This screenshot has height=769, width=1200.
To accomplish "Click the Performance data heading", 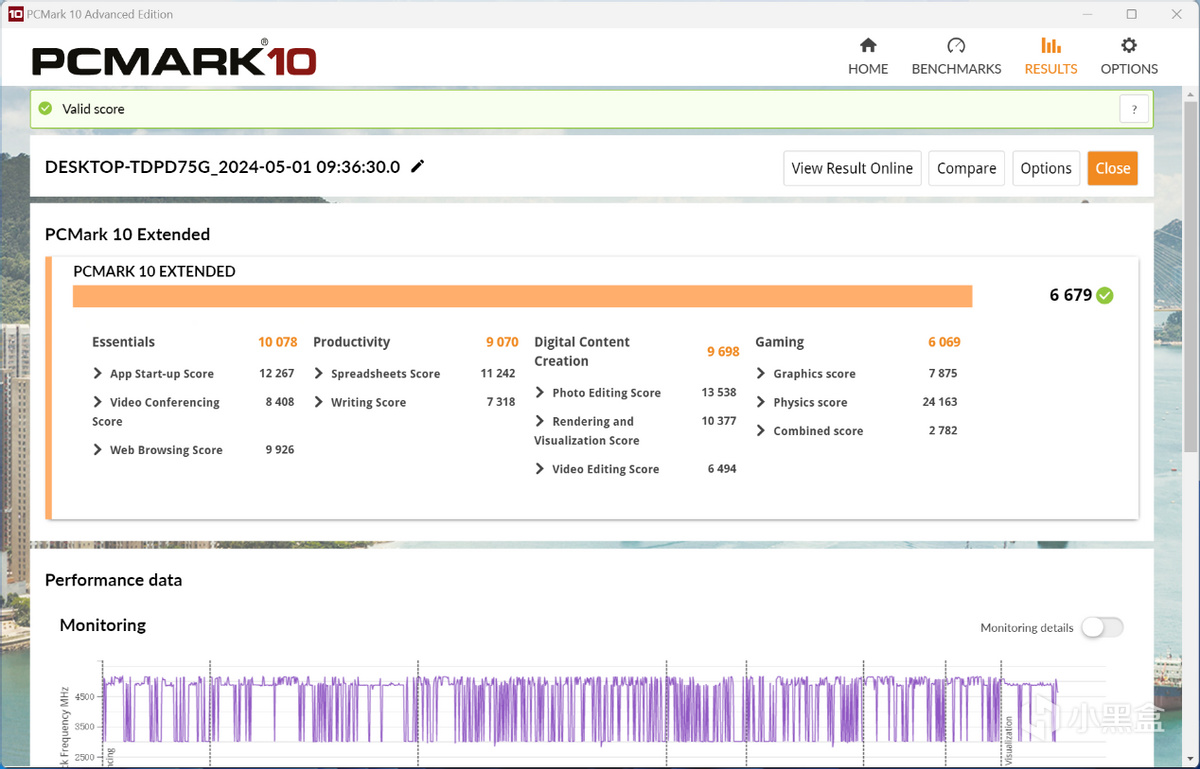I will coord(113,580).
